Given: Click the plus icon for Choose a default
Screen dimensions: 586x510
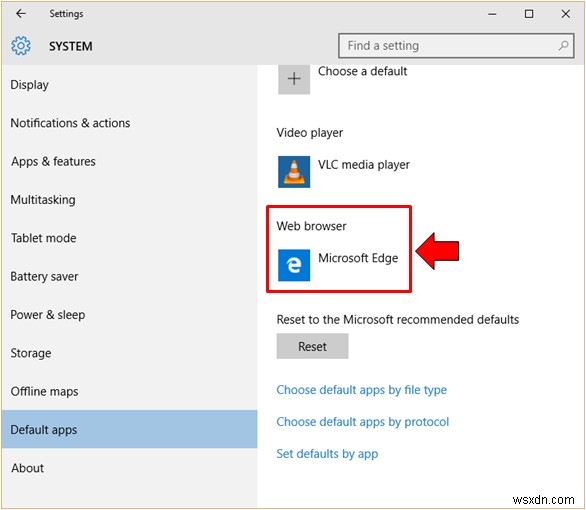Looking at the screenshot, I should point(294,78).
